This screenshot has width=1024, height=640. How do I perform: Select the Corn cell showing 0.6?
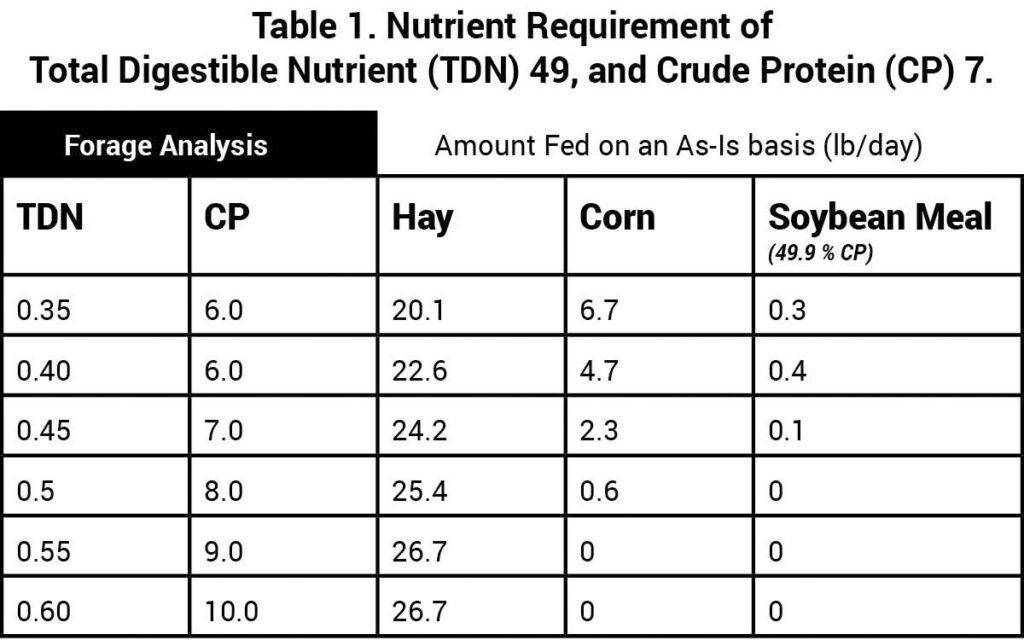pos(600,491)
